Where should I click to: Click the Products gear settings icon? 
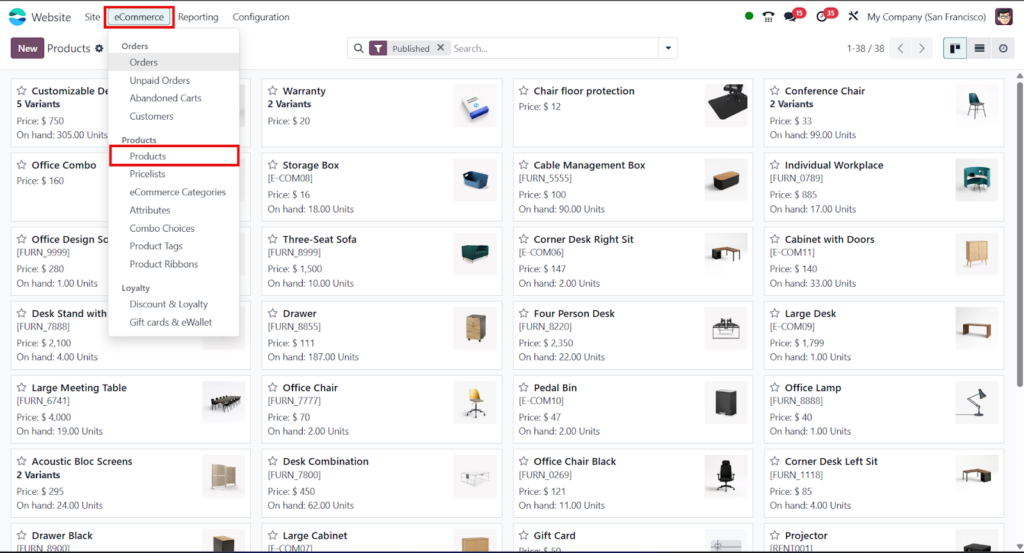(99, 48)
